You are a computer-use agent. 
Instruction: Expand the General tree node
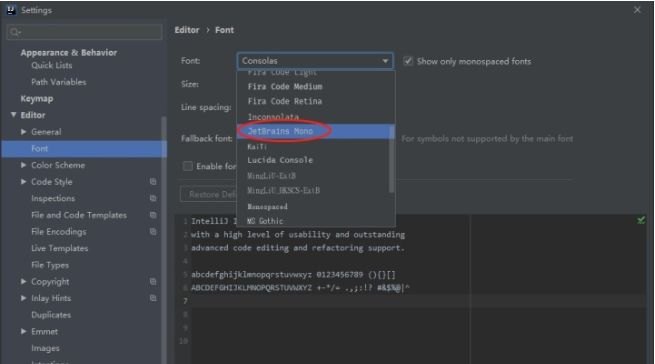[x=24, y=132]
